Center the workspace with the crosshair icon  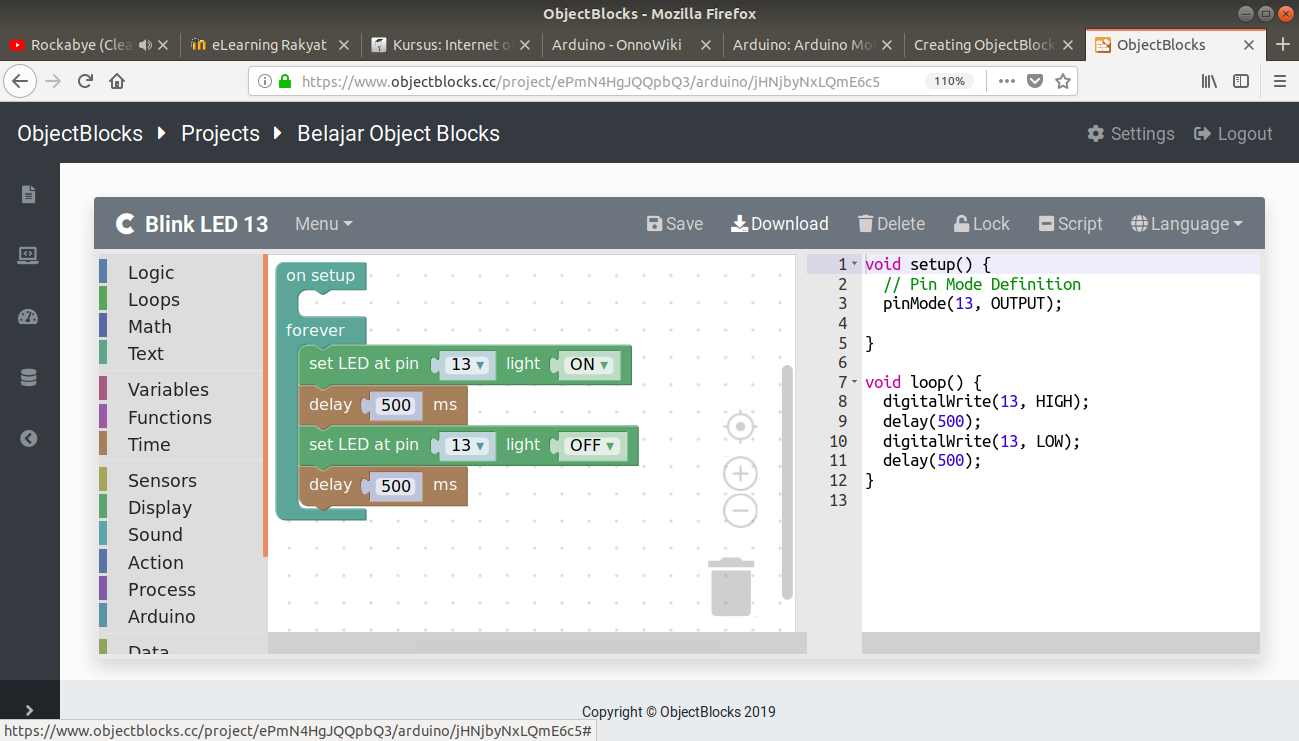pos(740,428)
